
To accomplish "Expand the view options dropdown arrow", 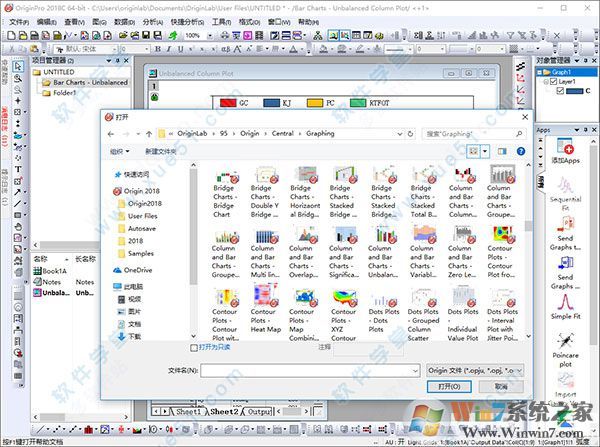I will [x=486, y=151].
